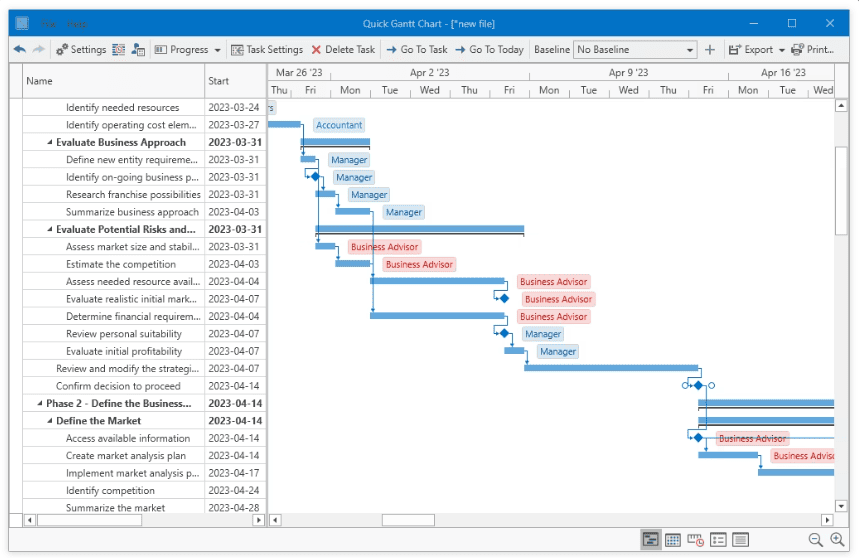859x558 pixels.
Task: Switch to list details view icon
Action: (718, 540)
